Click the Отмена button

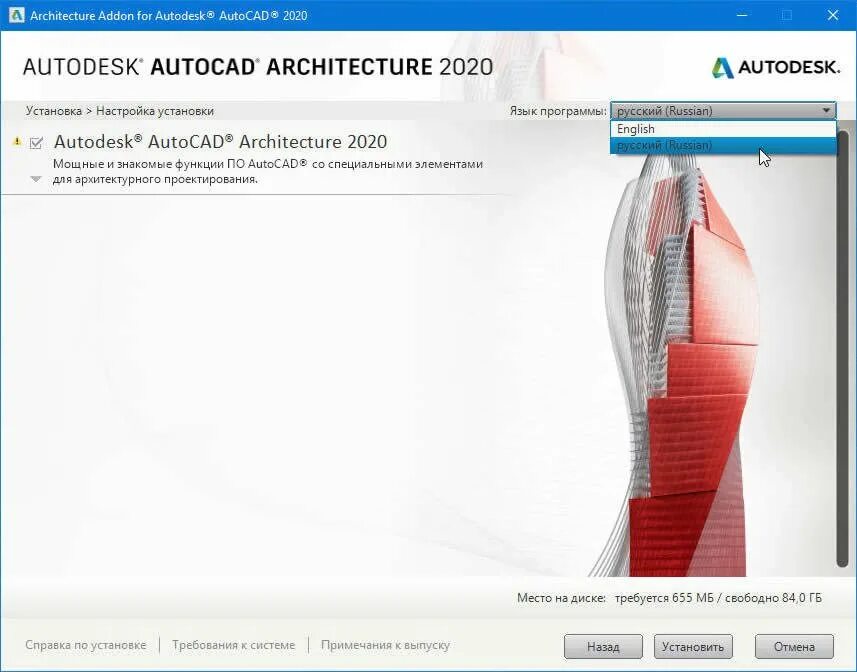(794, 647)
